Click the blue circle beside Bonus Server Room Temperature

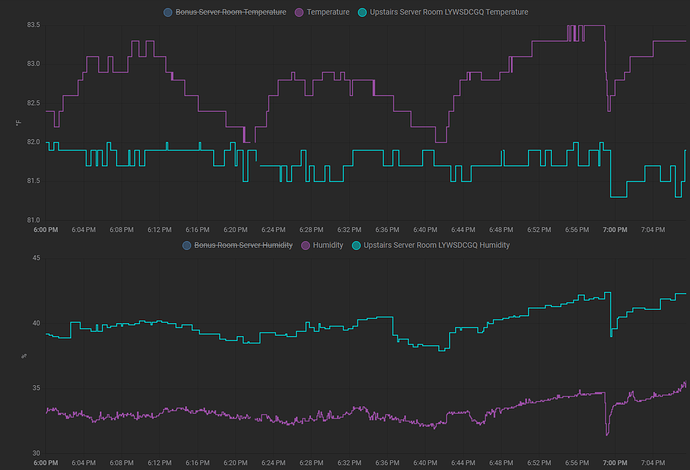tap(168, 12)
